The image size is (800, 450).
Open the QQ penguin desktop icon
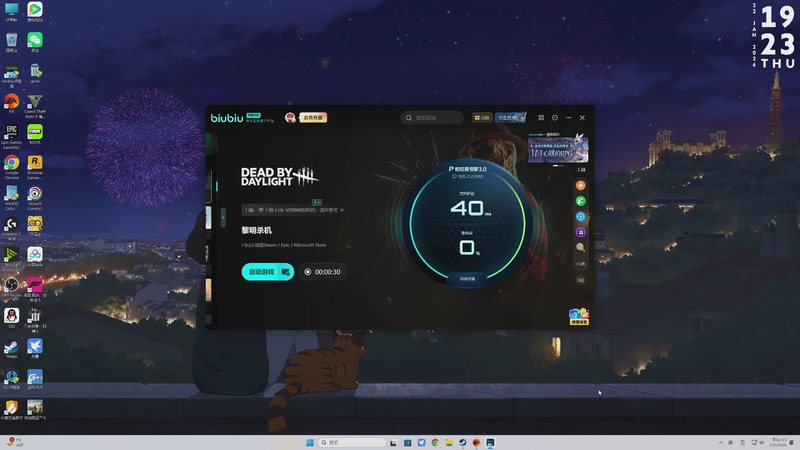11,318
